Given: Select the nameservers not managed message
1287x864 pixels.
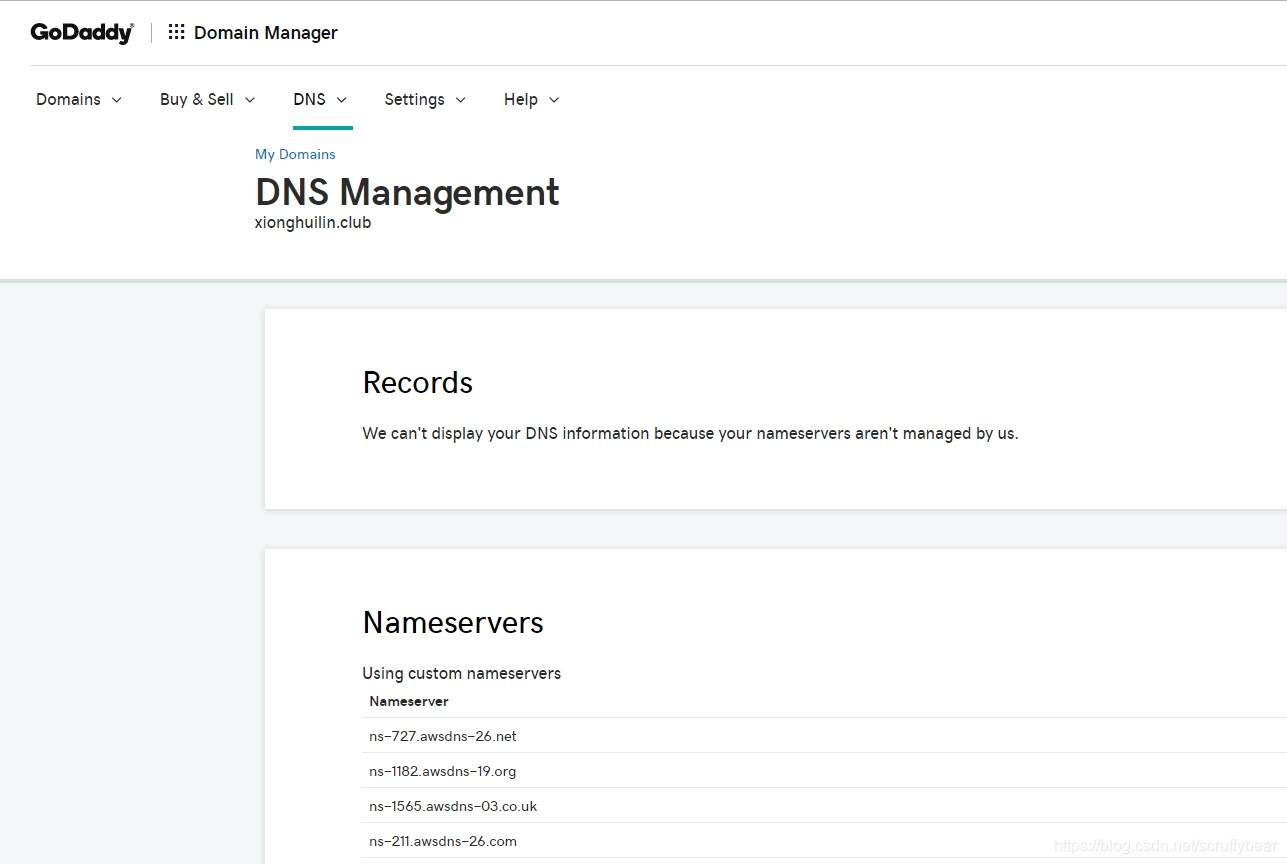Looking at the screenshot, I should coord(690,433).
